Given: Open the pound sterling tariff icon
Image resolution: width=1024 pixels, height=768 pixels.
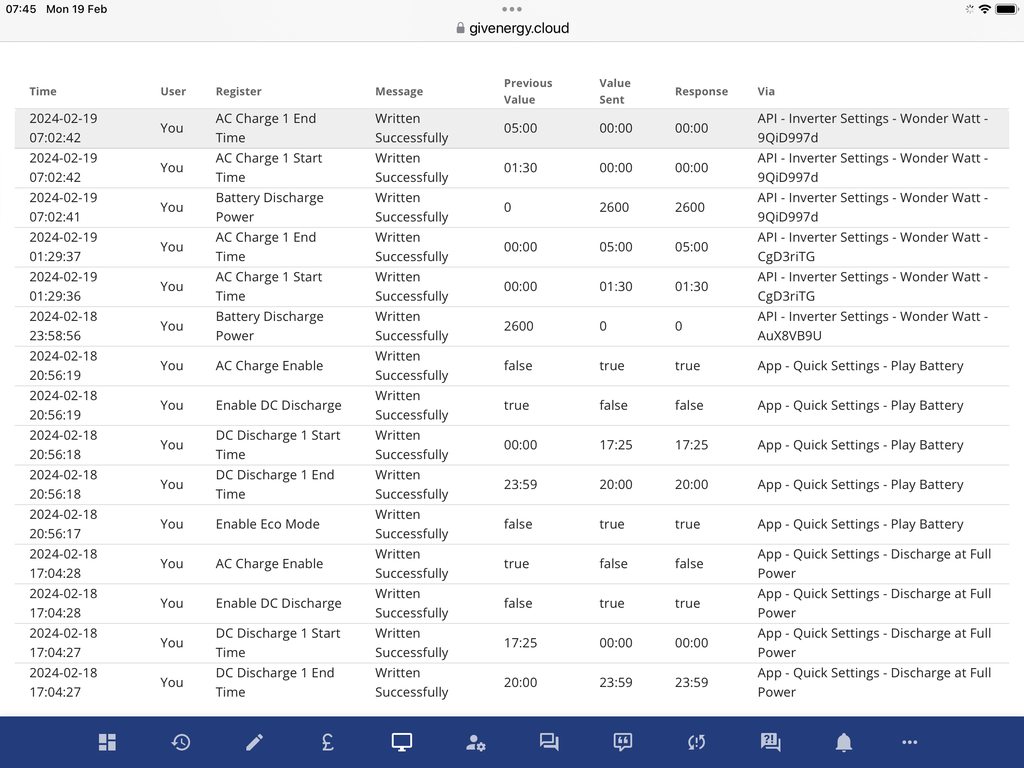Looking at the screenshot, I should click(328, 742).
